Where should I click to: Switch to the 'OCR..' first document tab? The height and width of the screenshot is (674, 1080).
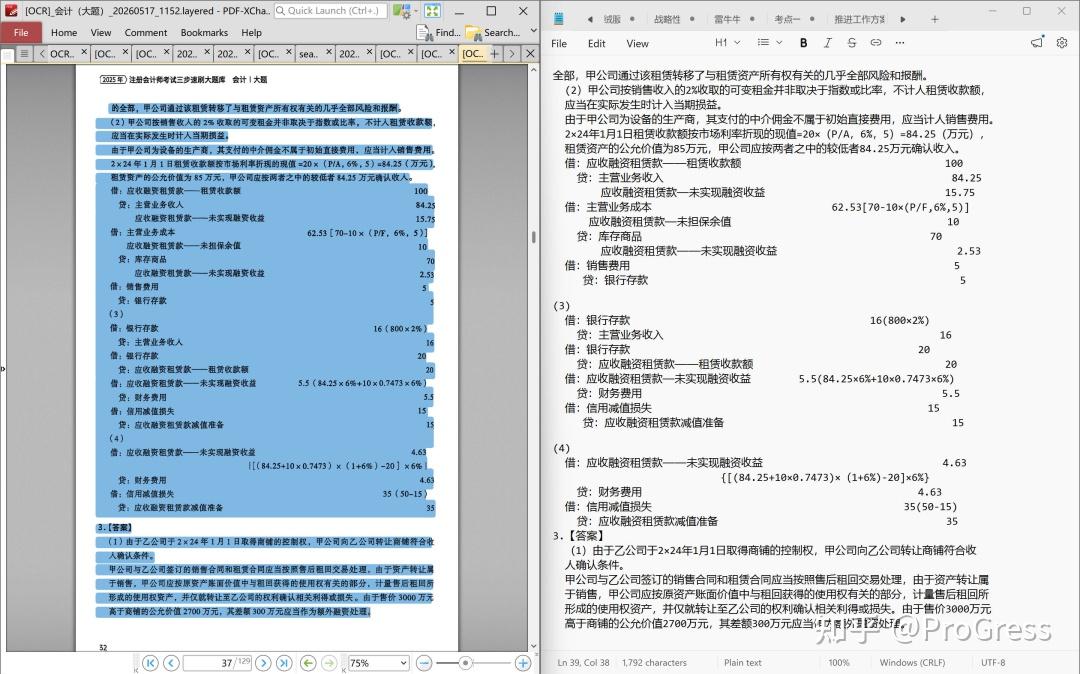tap(61, 53)
